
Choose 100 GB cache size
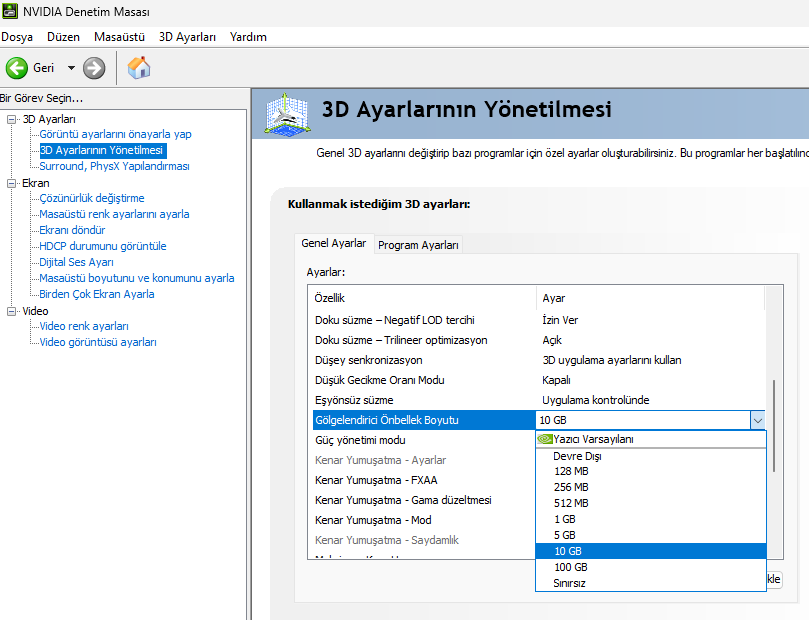pyautogui.click(x=651, y=567)
